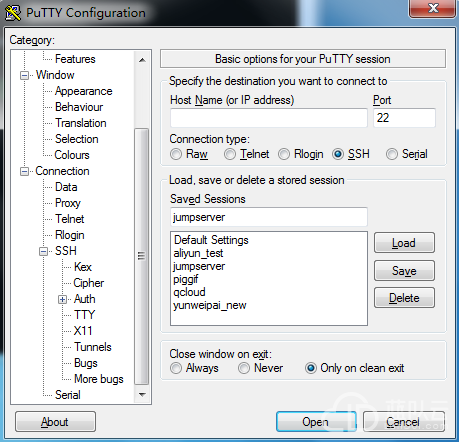This screenshot has width=459, height=442.
Task: Open the Data category
Action: (x=66, y=187)
